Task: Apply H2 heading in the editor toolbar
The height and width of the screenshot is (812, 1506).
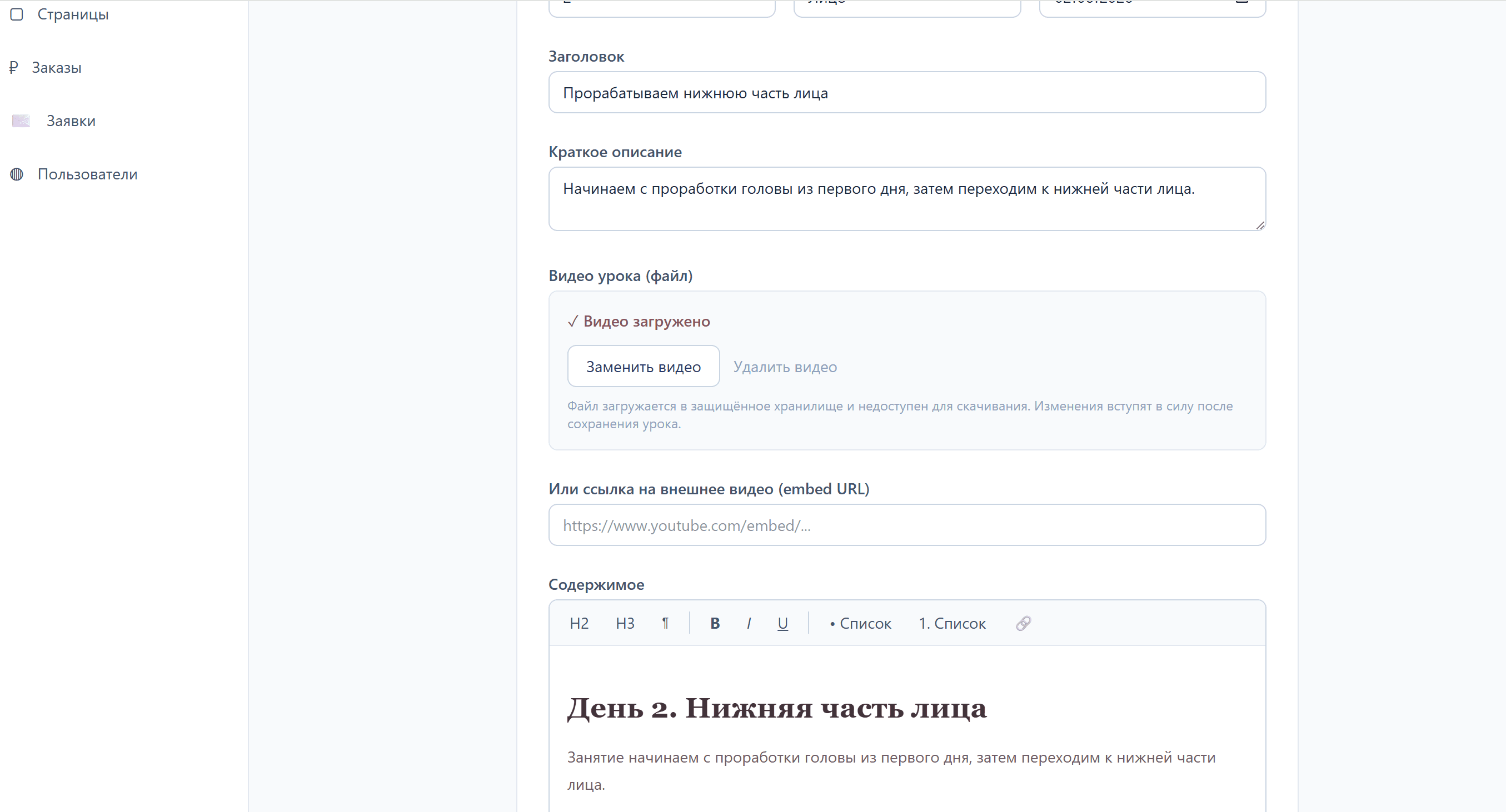Action: pos(579,623)
